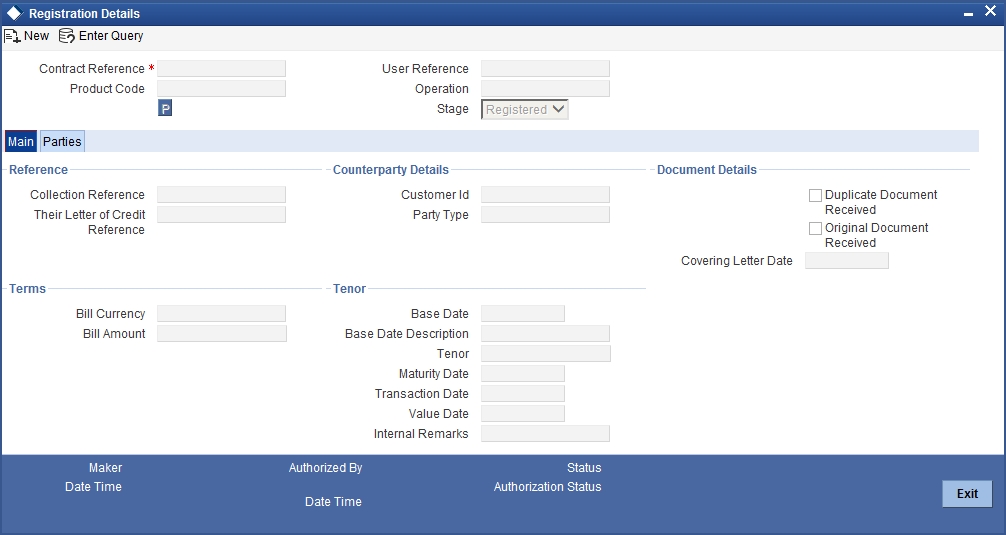Screen dimensions: 1006x535
Task: Click Their Letter of Credit Reference field
Action: 221,214
